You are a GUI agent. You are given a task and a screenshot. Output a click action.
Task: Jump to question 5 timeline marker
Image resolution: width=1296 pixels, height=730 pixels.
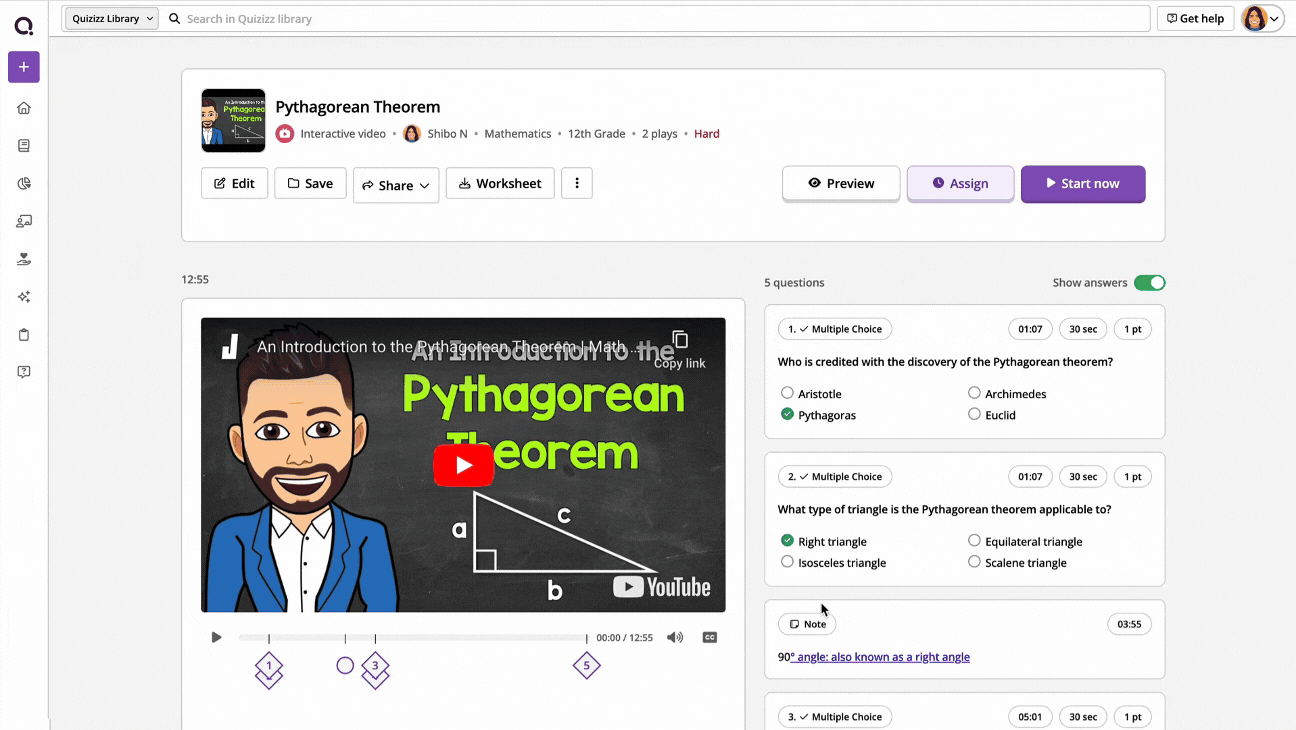tap(587, 666)
